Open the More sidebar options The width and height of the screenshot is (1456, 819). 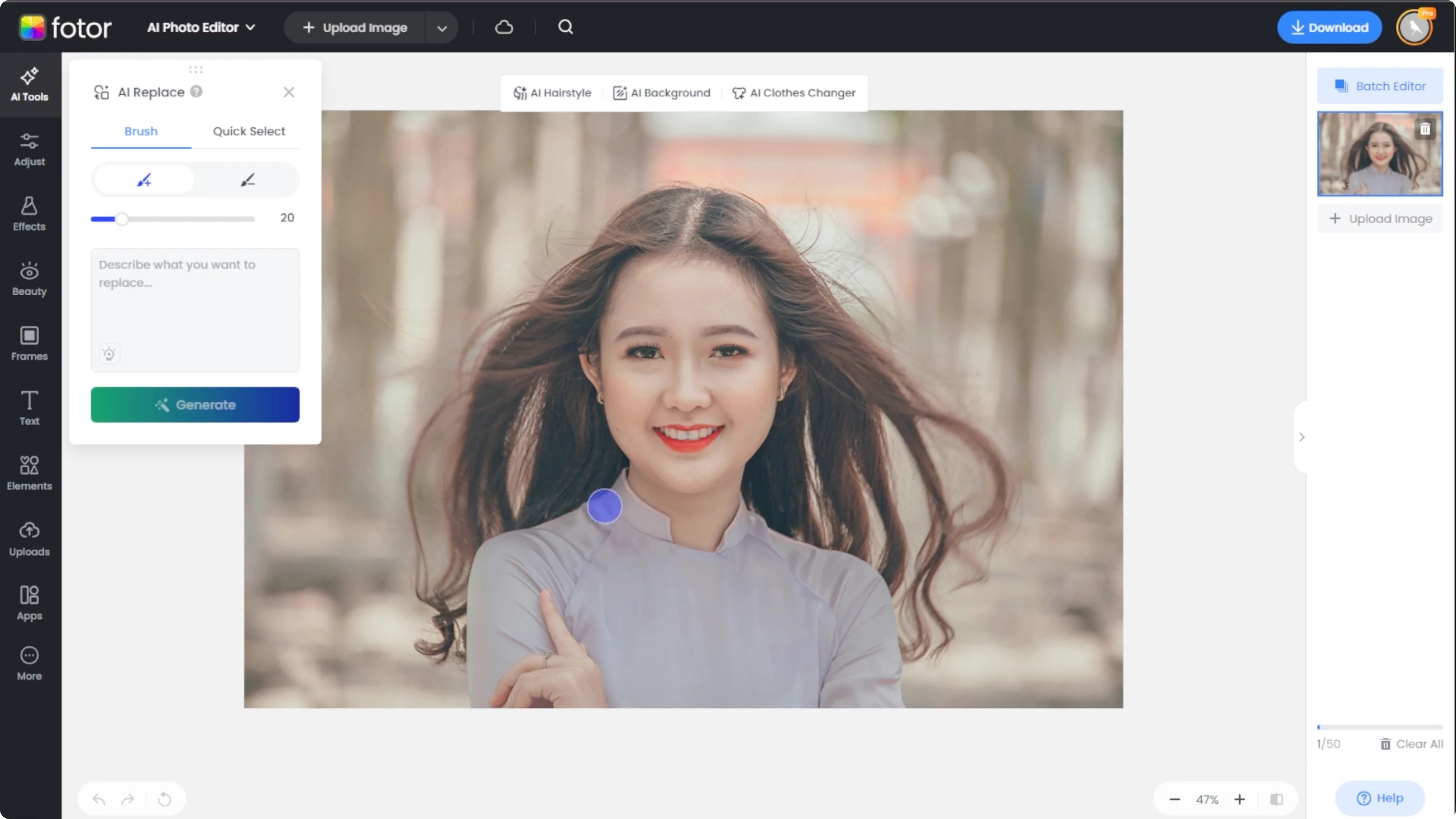29,664
